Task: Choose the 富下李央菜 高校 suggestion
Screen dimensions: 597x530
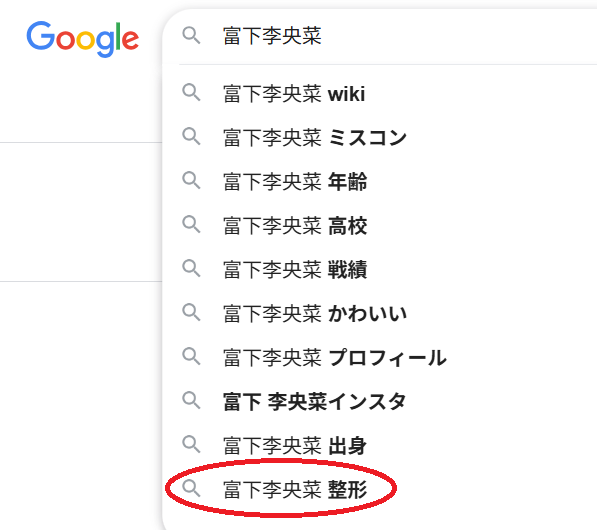Action: [381, 225]
